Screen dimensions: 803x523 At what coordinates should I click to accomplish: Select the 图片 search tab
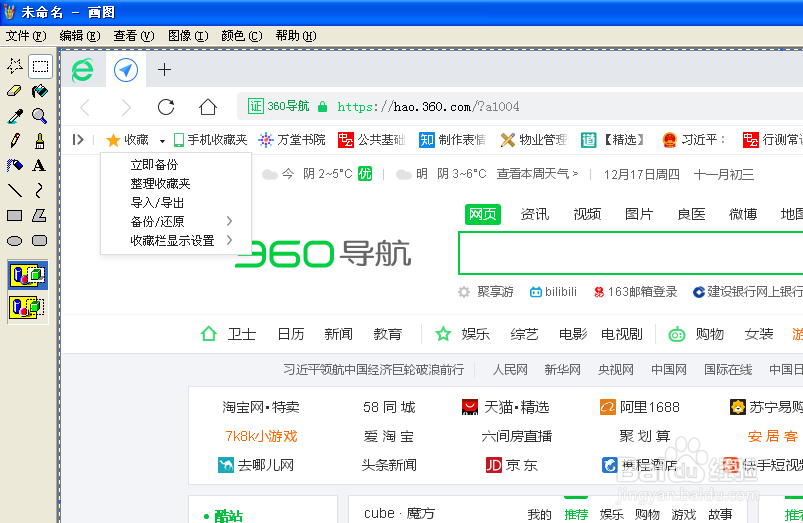click(639, 214)
